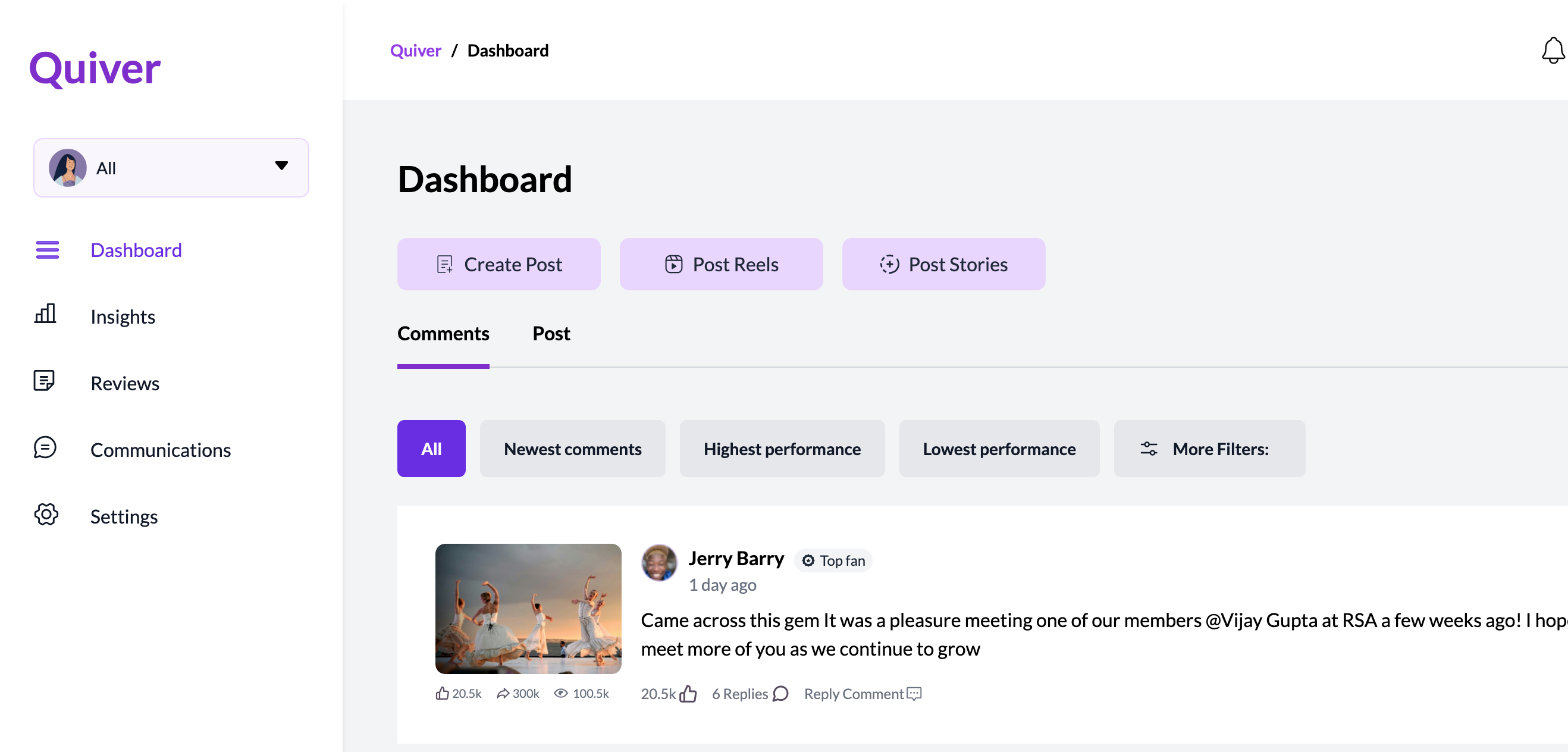The image size is (1568, 752).
Task: Click the Settings gear icon
Action: 46,515
